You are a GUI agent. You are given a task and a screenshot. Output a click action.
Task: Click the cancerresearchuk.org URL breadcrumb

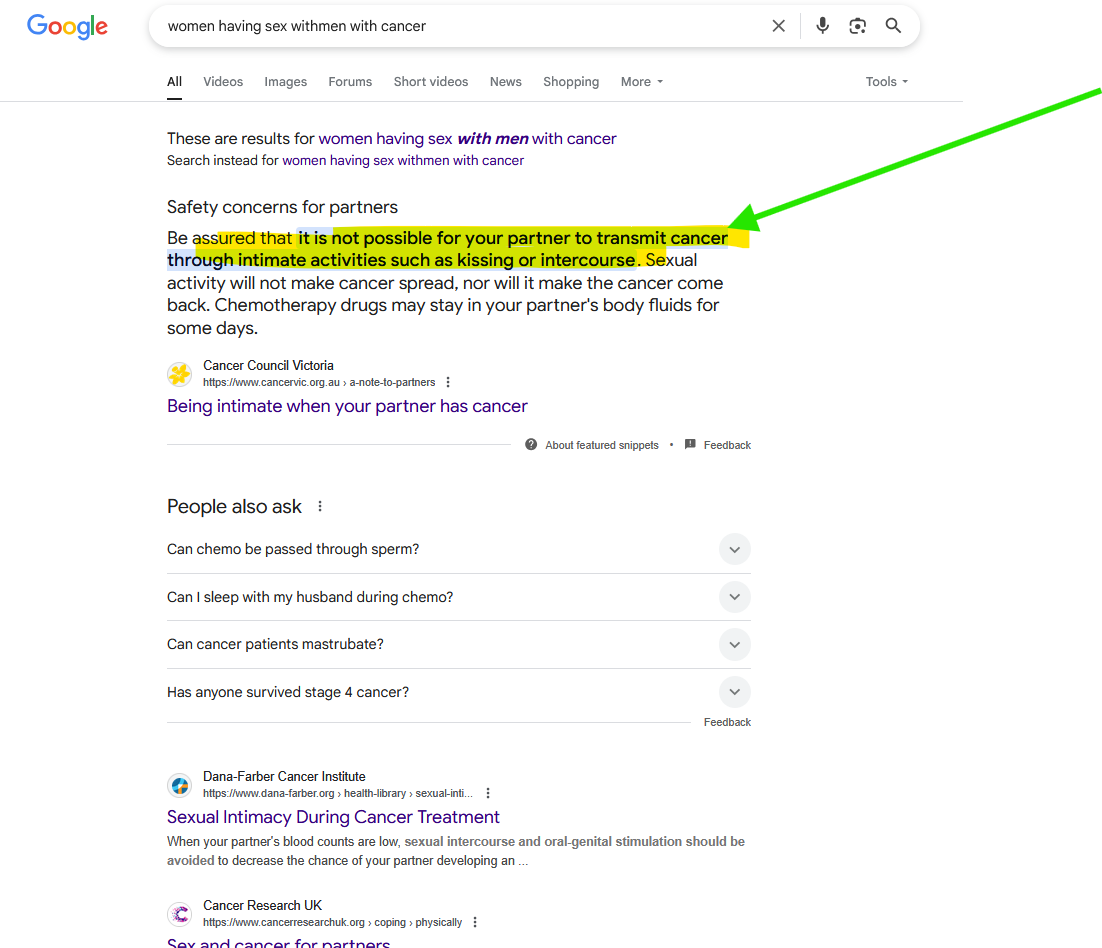332,922
